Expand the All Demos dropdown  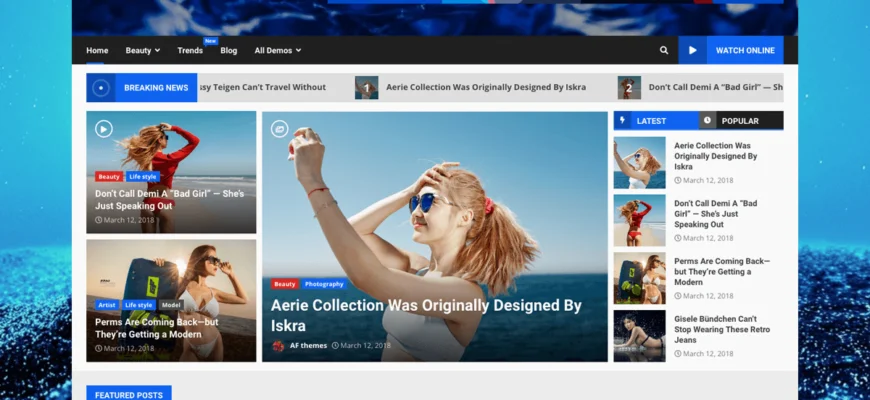277,50
